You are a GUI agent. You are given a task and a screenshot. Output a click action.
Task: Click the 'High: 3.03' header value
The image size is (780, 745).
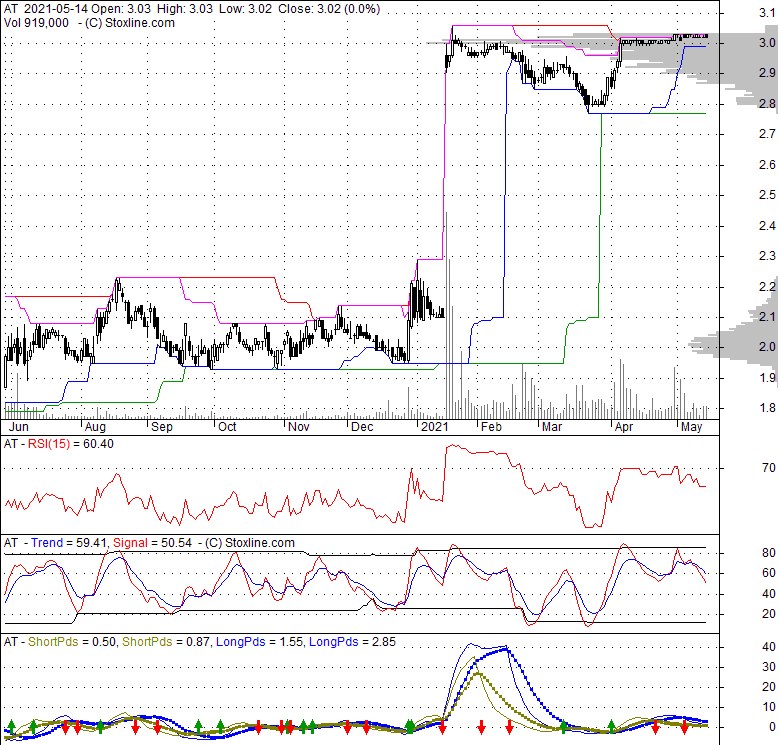click(185, 9)
